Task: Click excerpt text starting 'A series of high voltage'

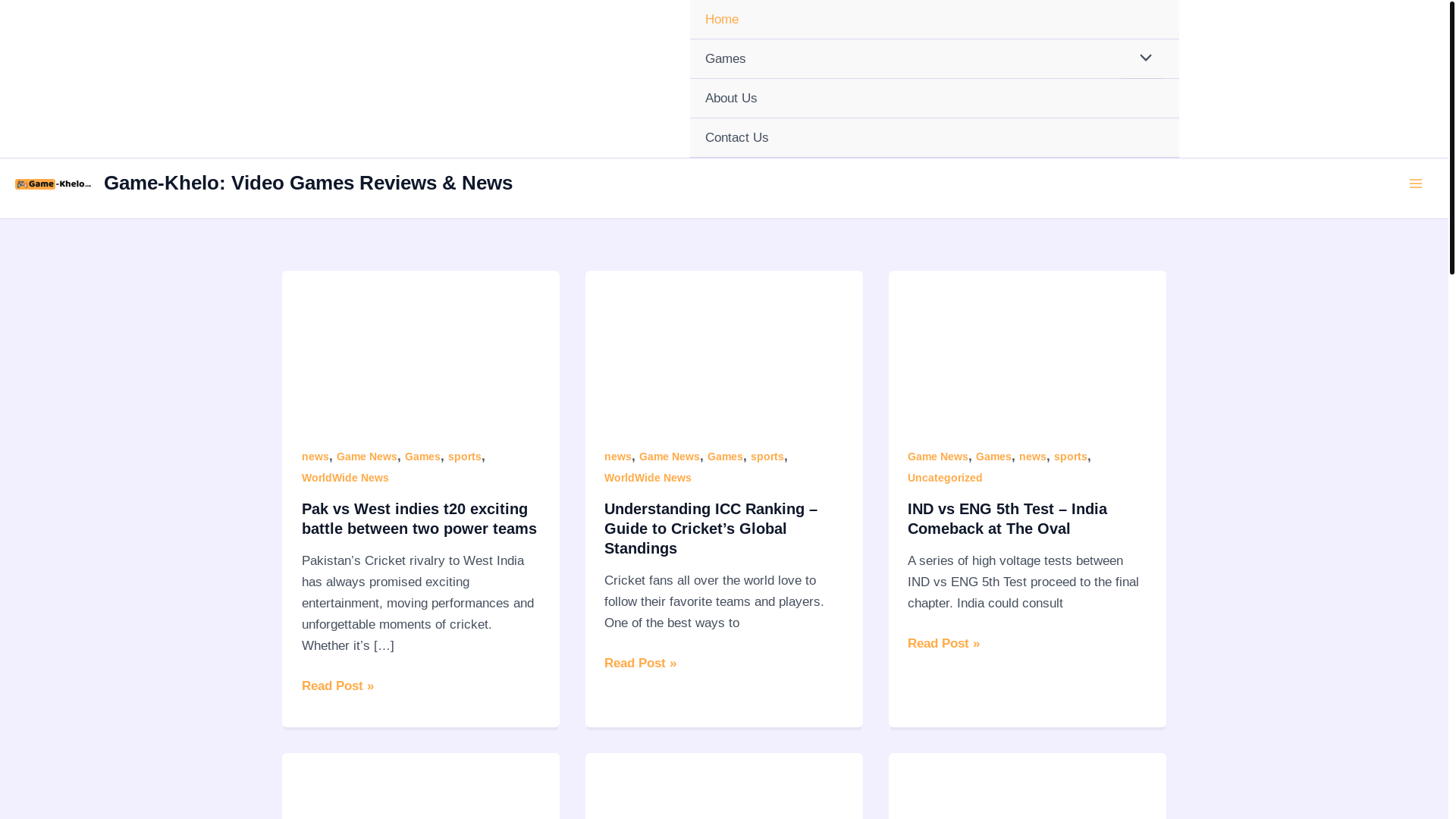Action: [1023, 582]
